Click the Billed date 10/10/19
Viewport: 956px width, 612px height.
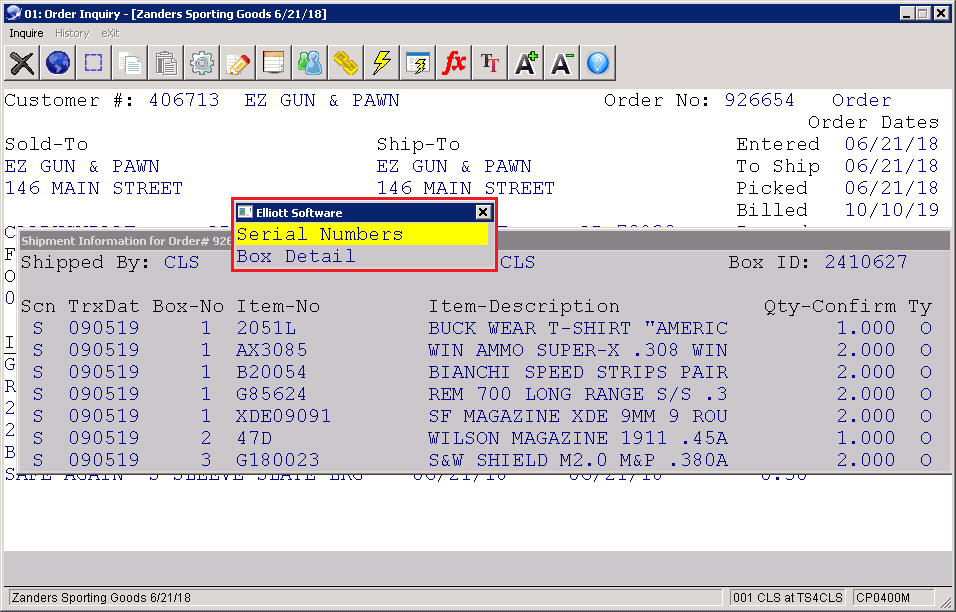click(891, 210)
